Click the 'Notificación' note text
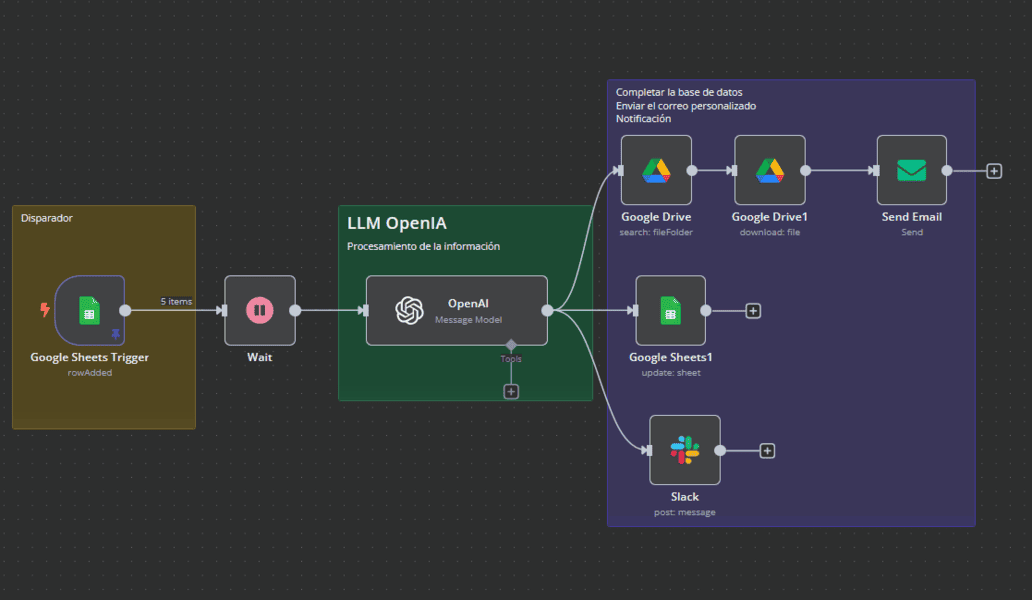1032x600 pixels. (643, 118)
